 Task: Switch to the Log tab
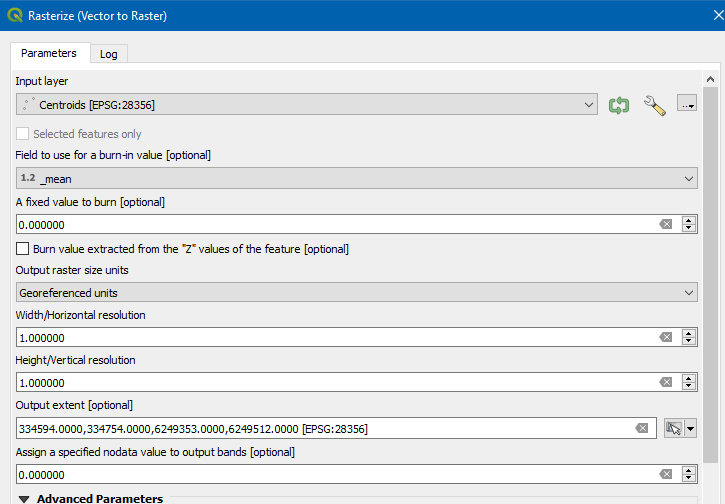click(x=109, y=54)
